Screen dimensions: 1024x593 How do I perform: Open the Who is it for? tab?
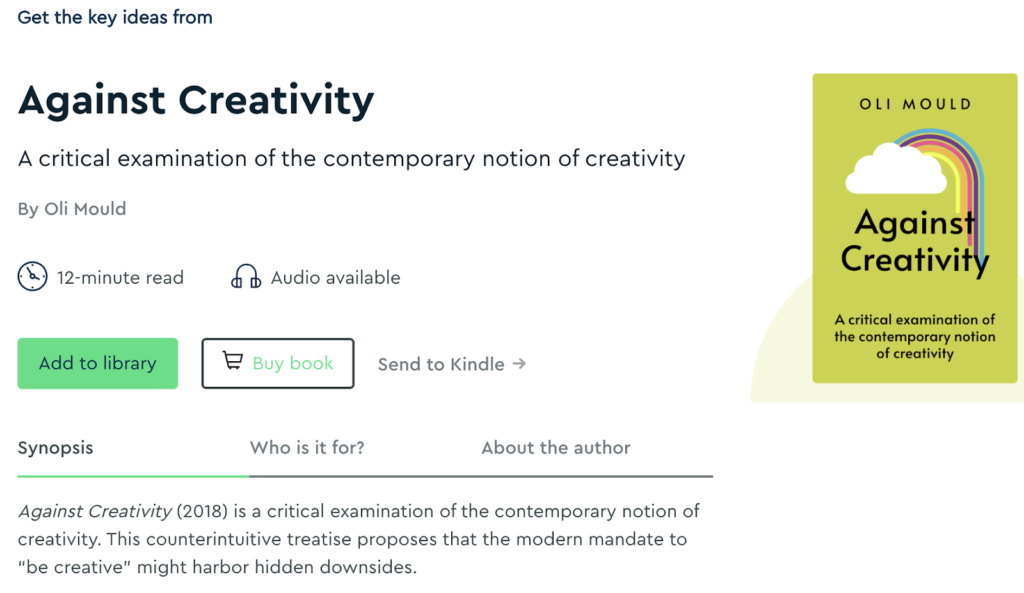(x=307, y=448)
